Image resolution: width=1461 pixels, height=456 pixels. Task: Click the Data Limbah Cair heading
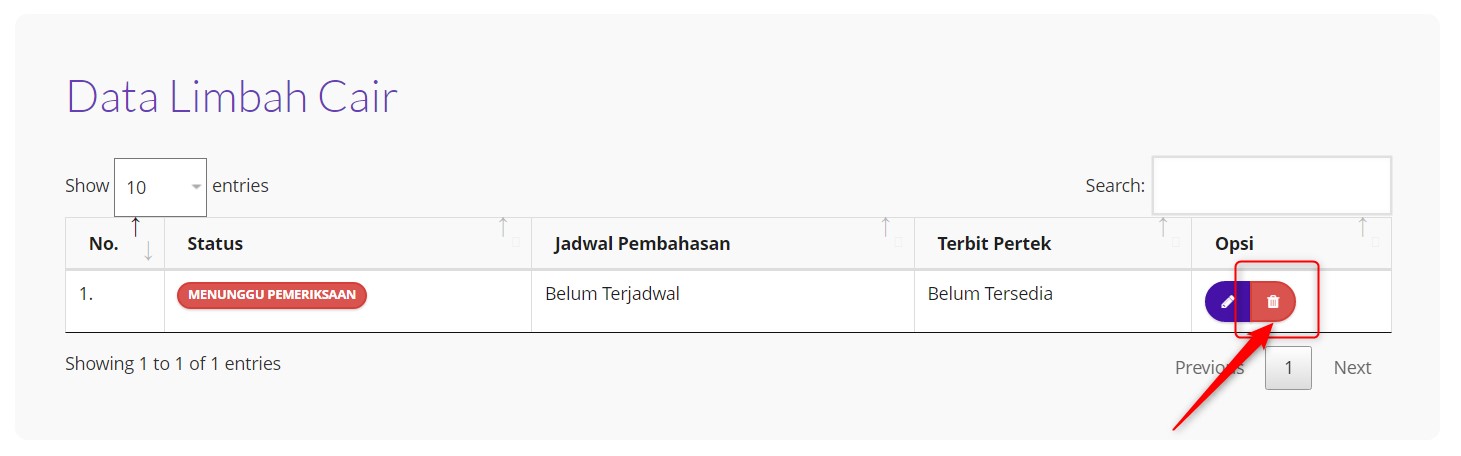[232, 97]
